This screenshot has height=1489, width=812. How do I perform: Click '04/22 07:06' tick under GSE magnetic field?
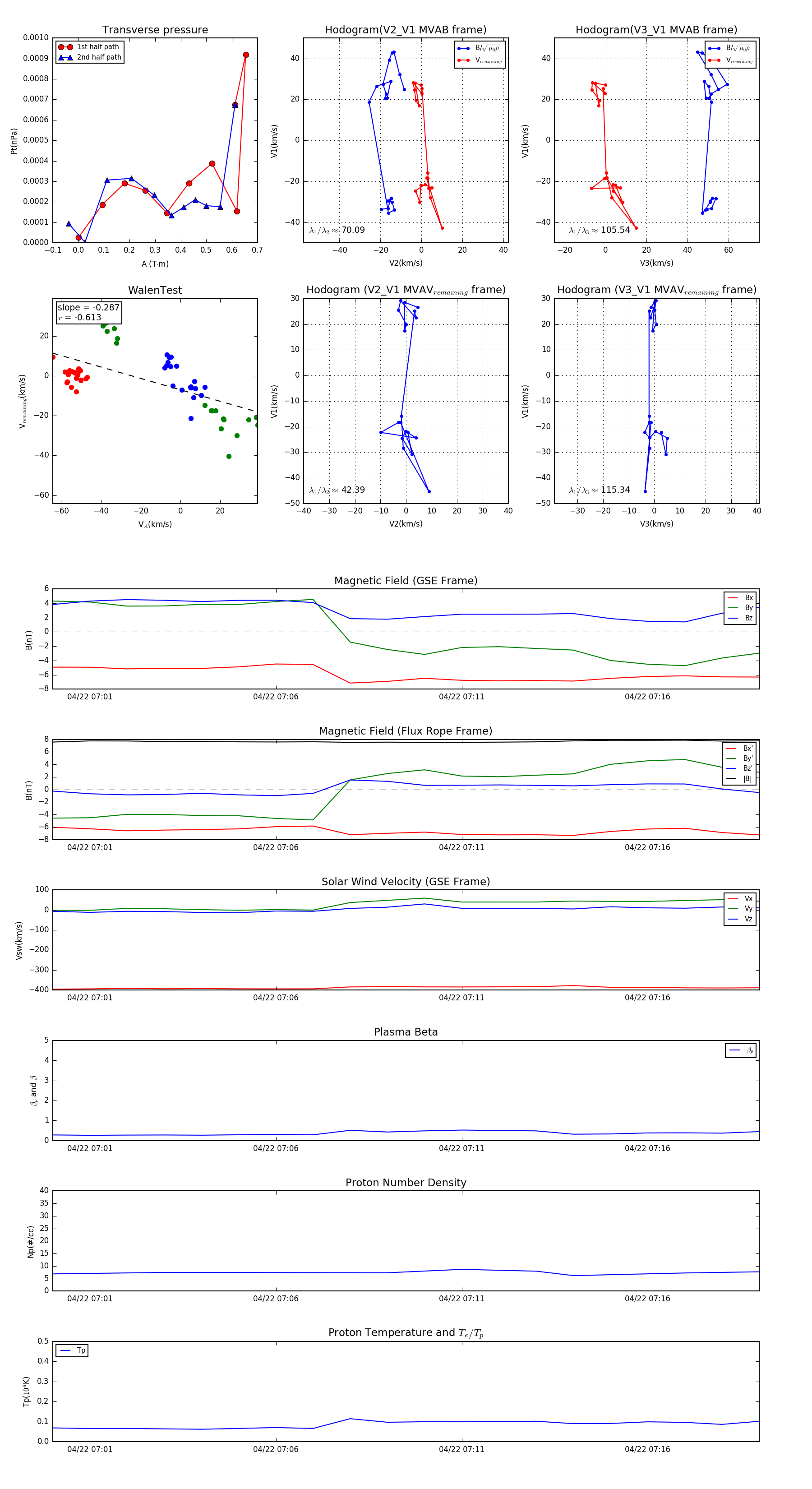coord(276,697)
